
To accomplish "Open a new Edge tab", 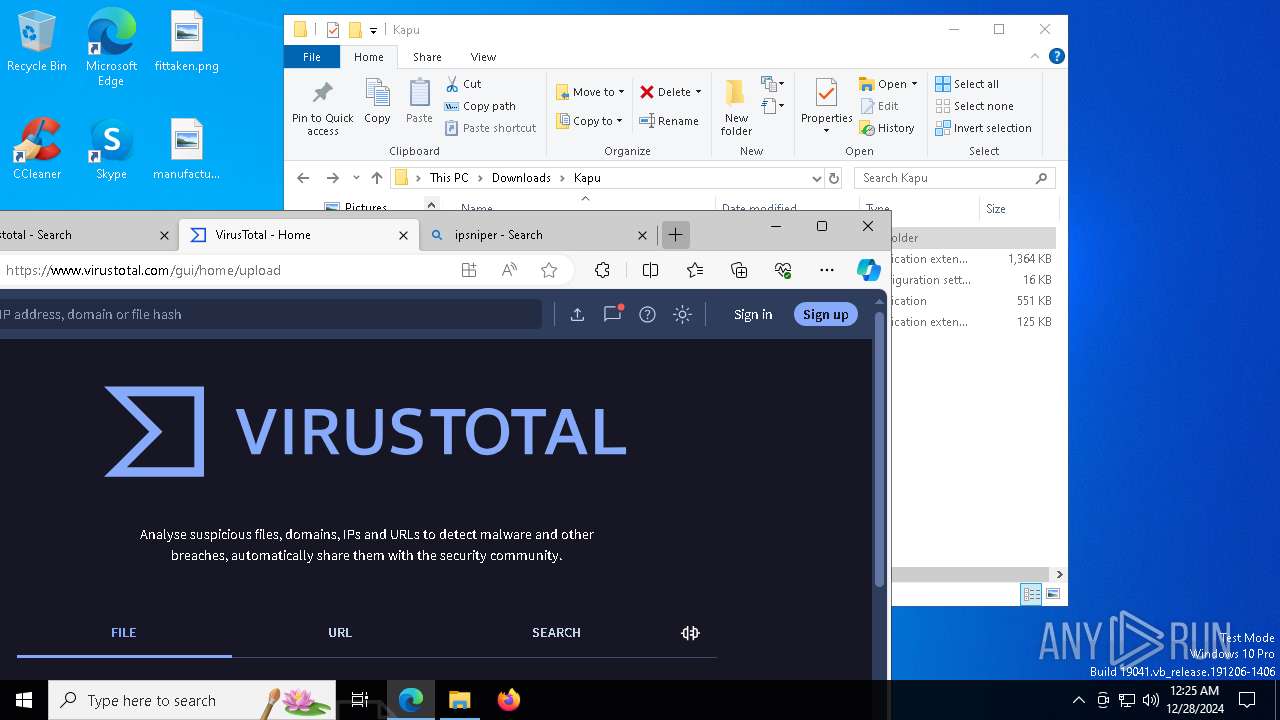I will coord(675,235).
